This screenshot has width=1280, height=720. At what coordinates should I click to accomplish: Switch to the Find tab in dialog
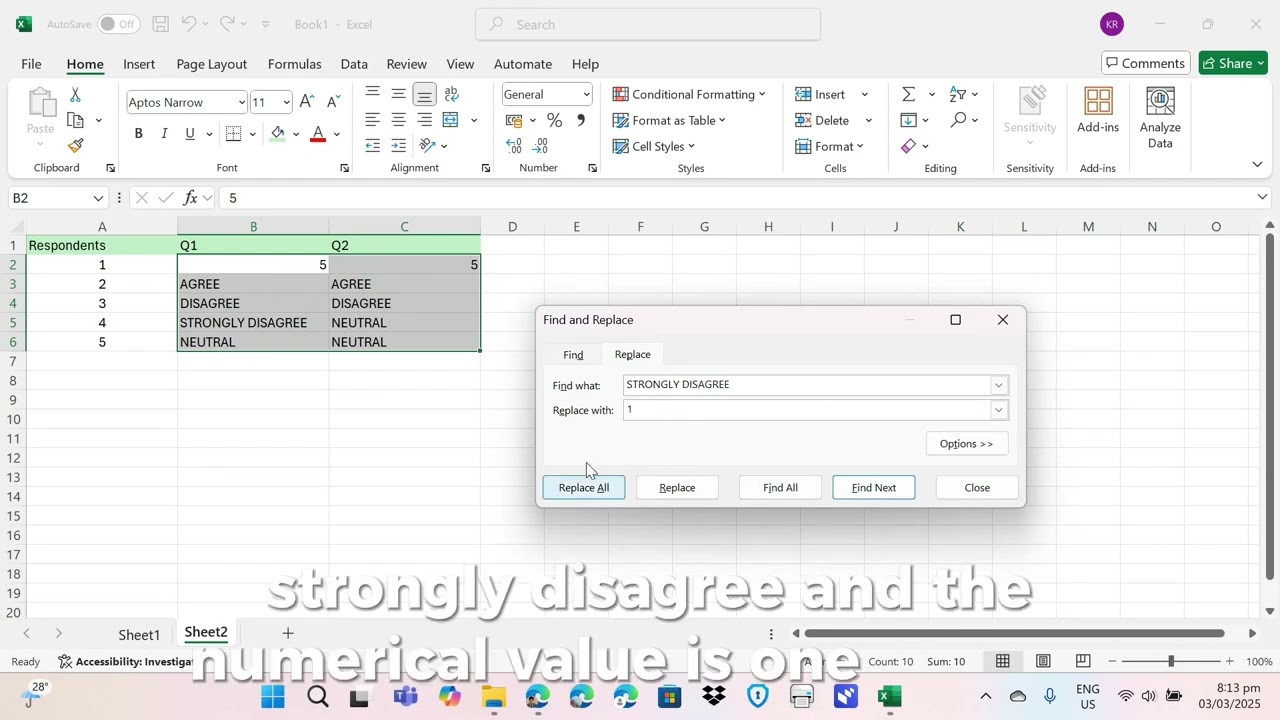pos(573,355)
